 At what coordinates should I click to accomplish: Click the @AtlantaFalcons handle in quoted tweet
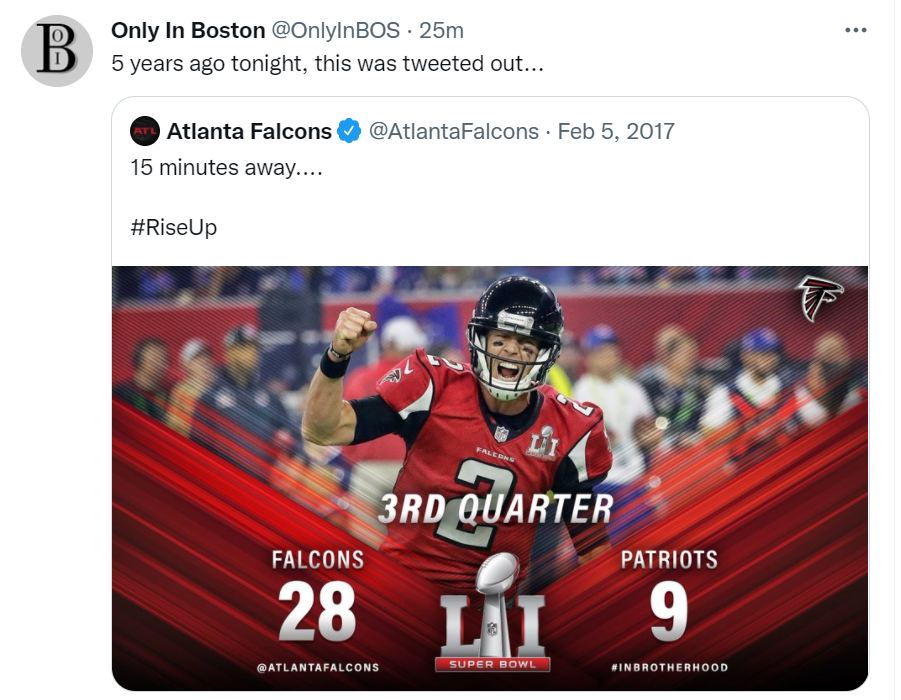click(454, 131)
